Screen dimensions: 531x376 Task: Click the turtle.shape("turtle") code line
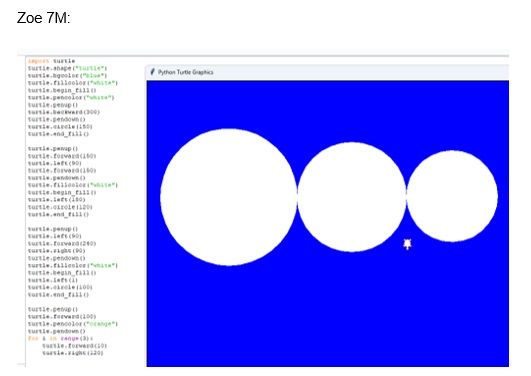click(x=67, y=68)
